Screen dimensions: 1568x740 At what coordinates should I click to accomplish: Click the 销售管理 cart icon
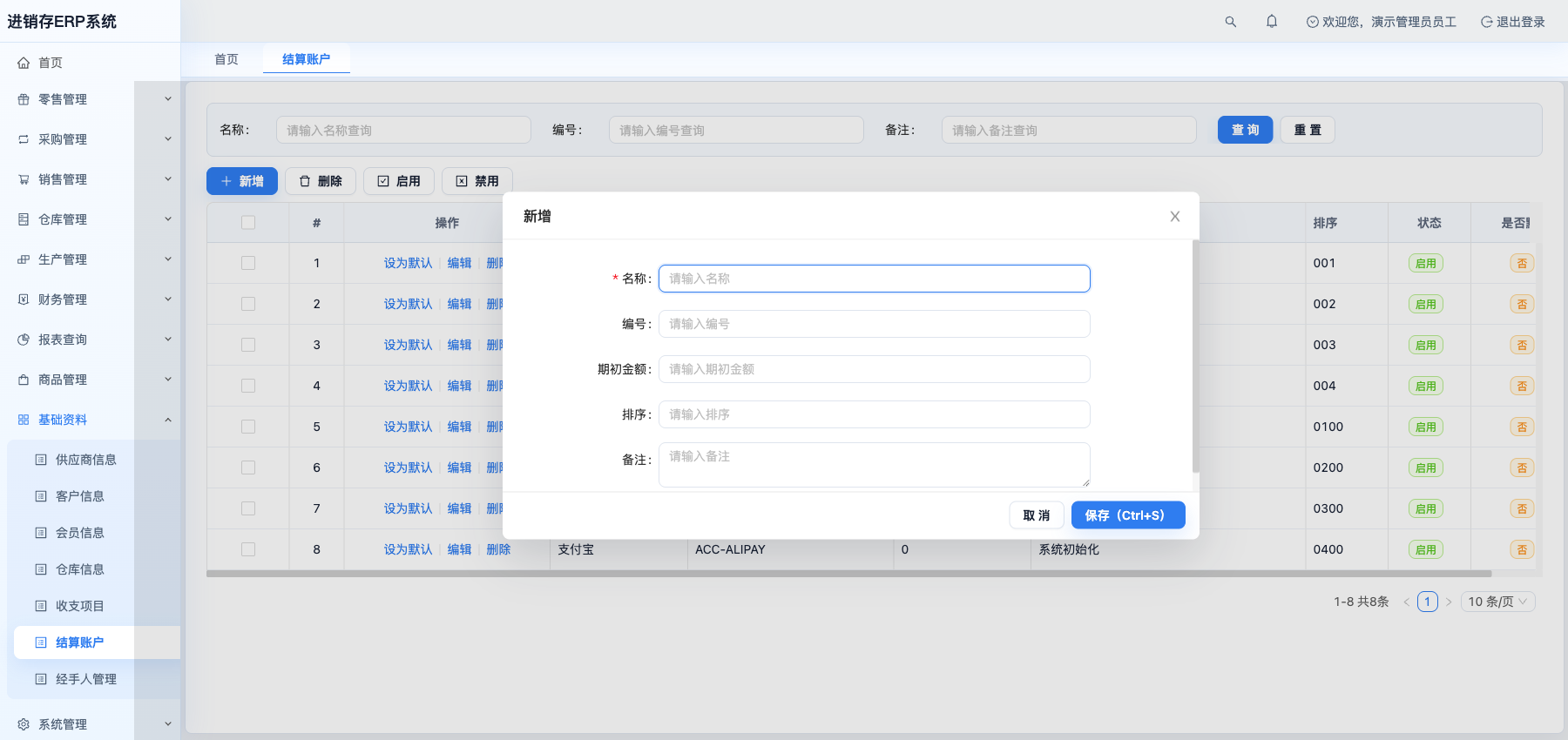point(24,179)
